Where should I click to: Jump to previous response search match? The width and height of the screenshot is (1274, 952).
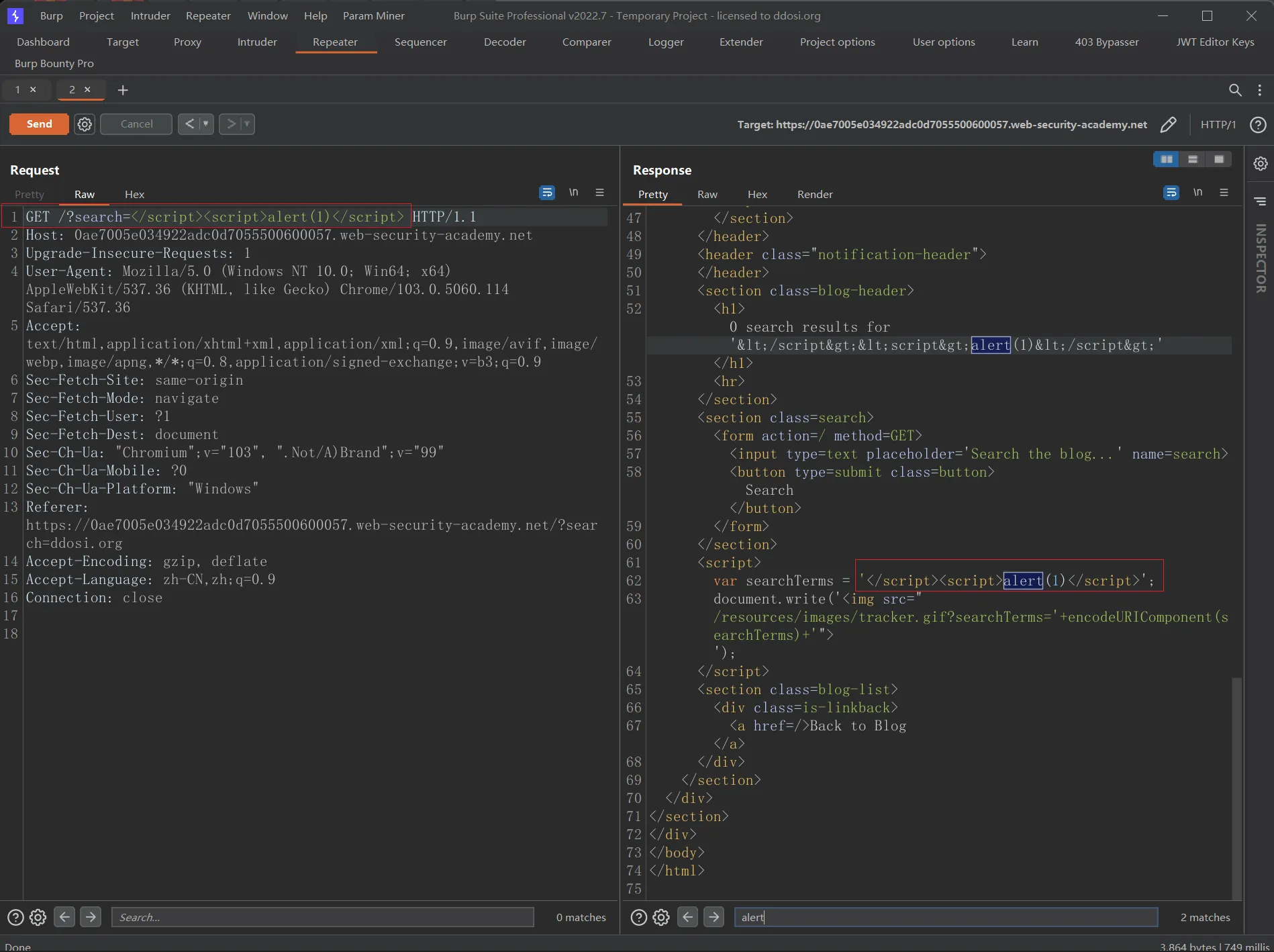[688, 916]
